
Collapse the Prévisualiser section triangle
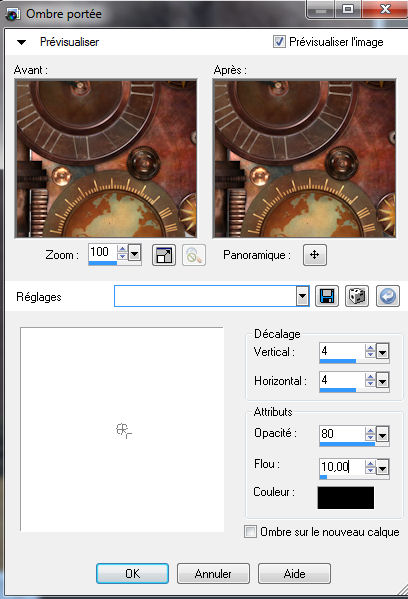pyautogui.click(x=21, y=42)
